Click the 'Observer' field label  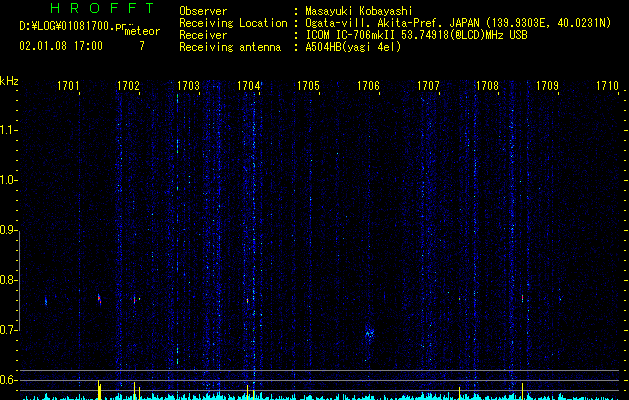tap(203, 11)
